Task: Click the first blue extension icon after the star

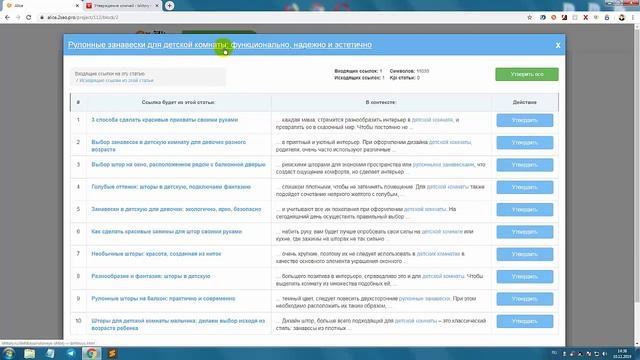Action: click(542, 18)
